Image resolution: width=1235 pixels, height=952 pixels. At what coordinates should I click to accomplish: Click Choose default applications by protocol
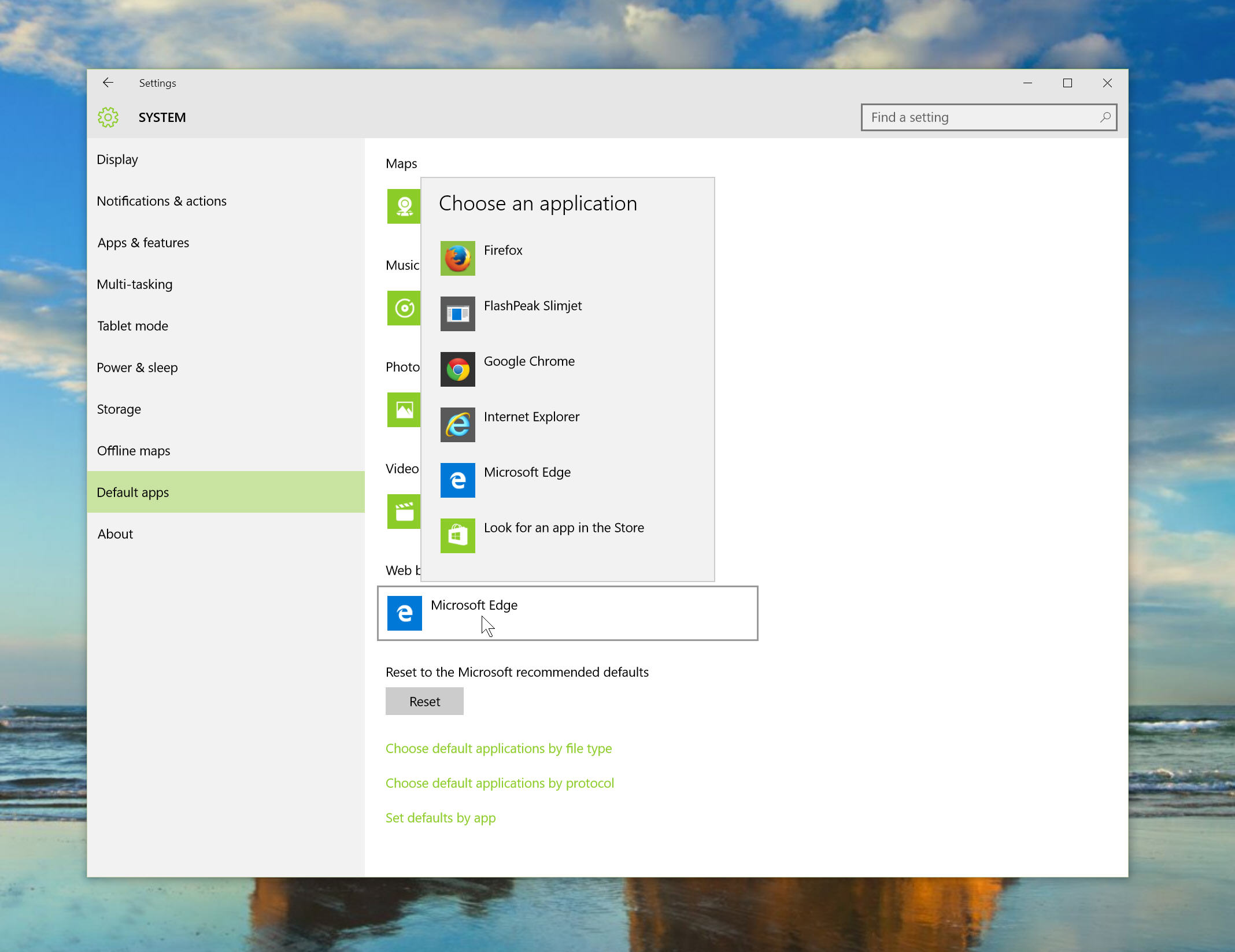[499, 782]
